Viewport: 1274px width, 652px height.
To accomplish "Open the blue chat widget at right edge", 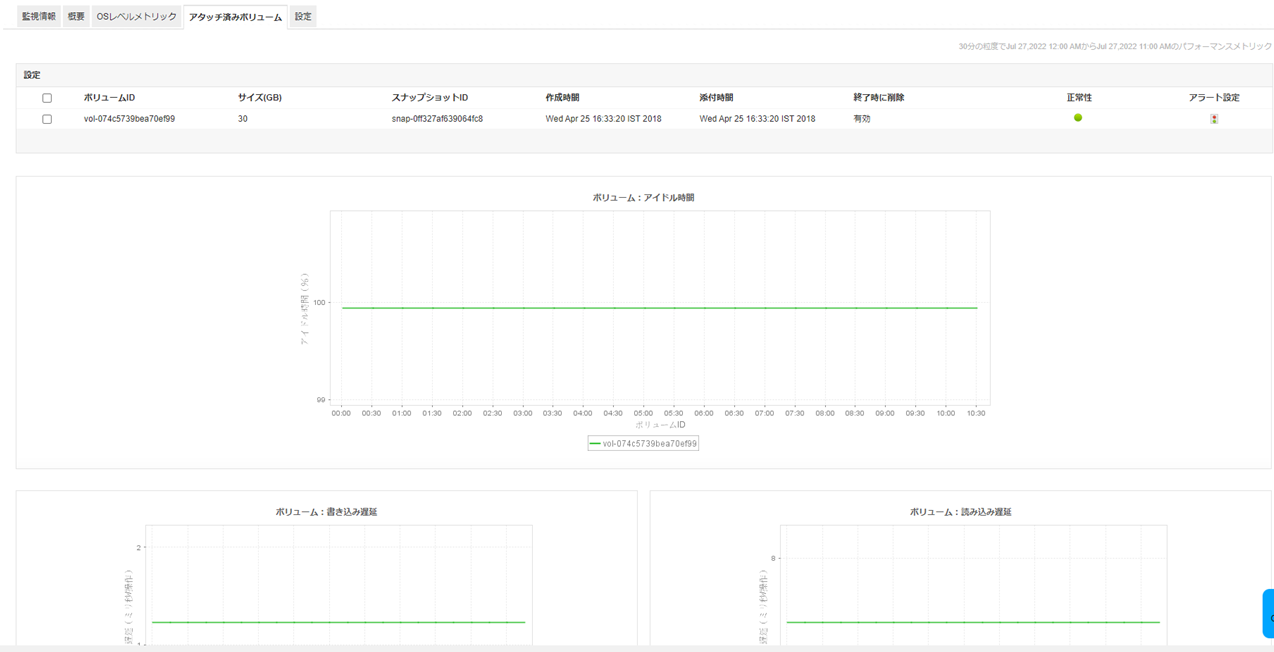I will point(1268,614).
